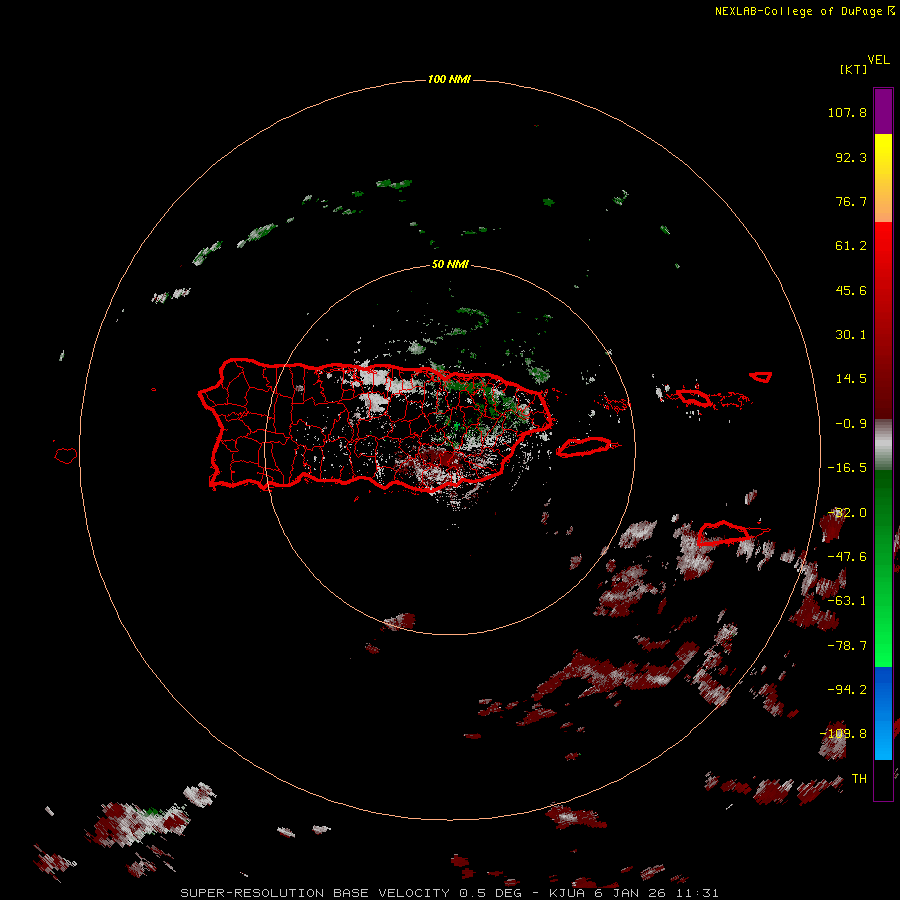Click the NEXLAB-College of DuPage watermark text

point(804,11)
